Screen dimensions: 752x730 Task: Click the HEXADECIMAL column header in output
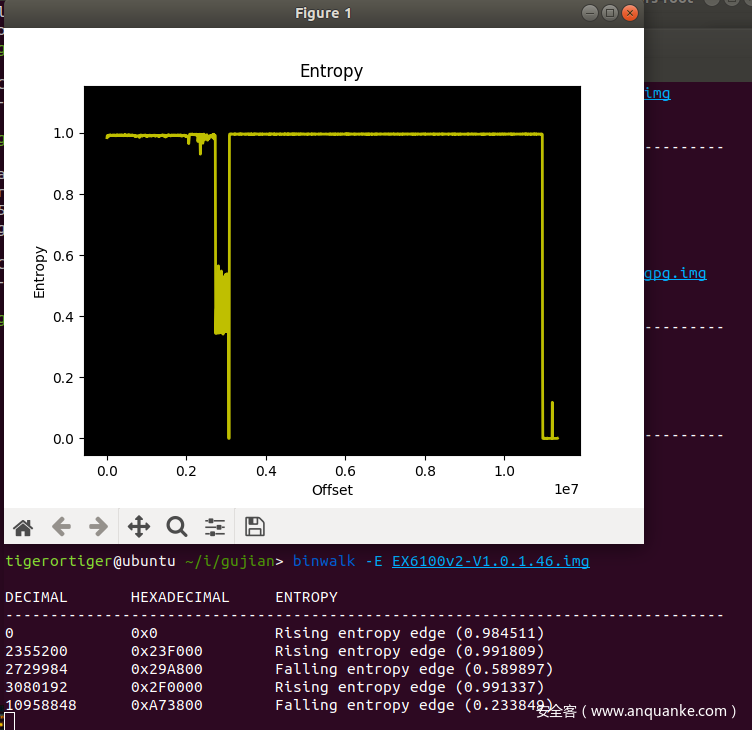coord(179,597)
